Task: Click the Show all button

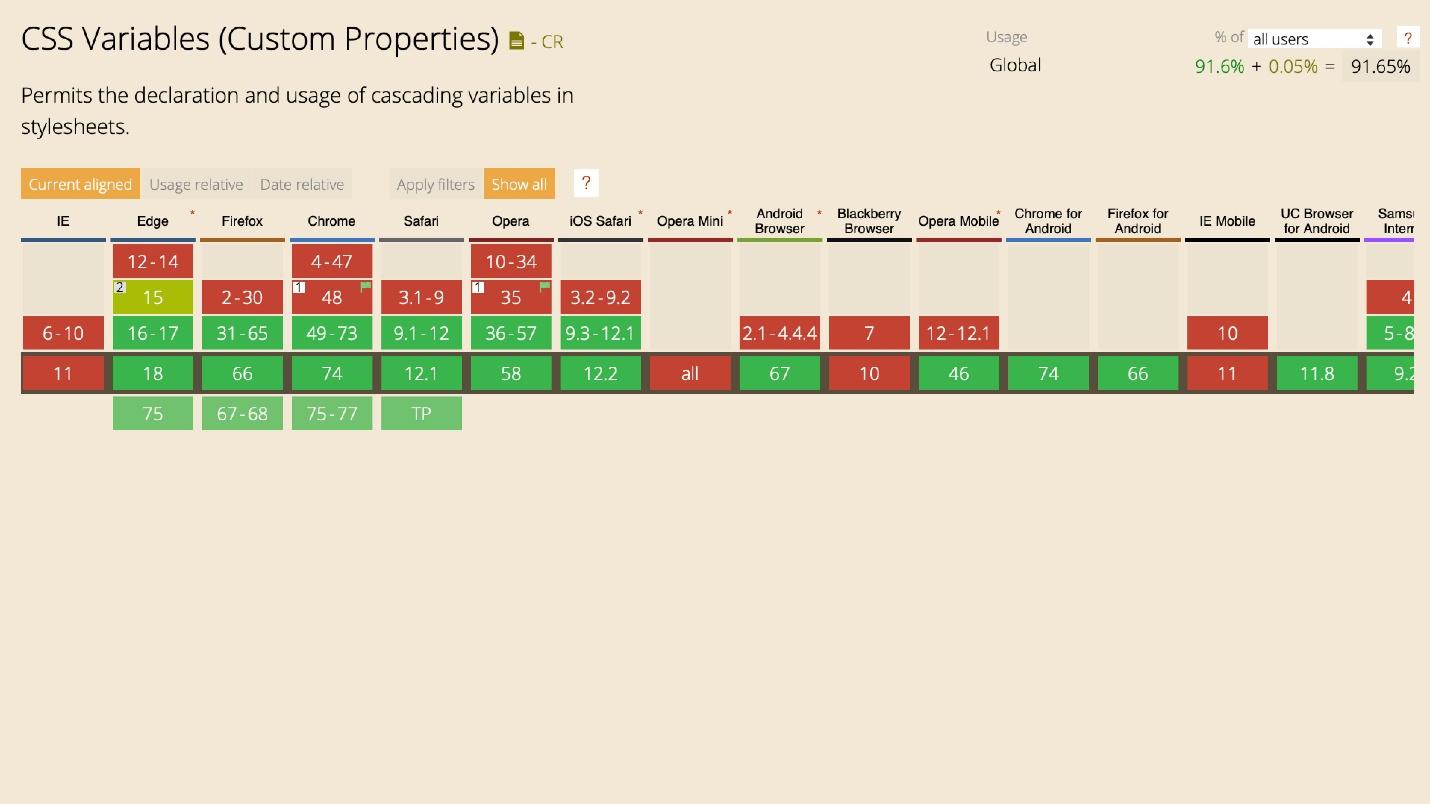Action: point(519,184)
